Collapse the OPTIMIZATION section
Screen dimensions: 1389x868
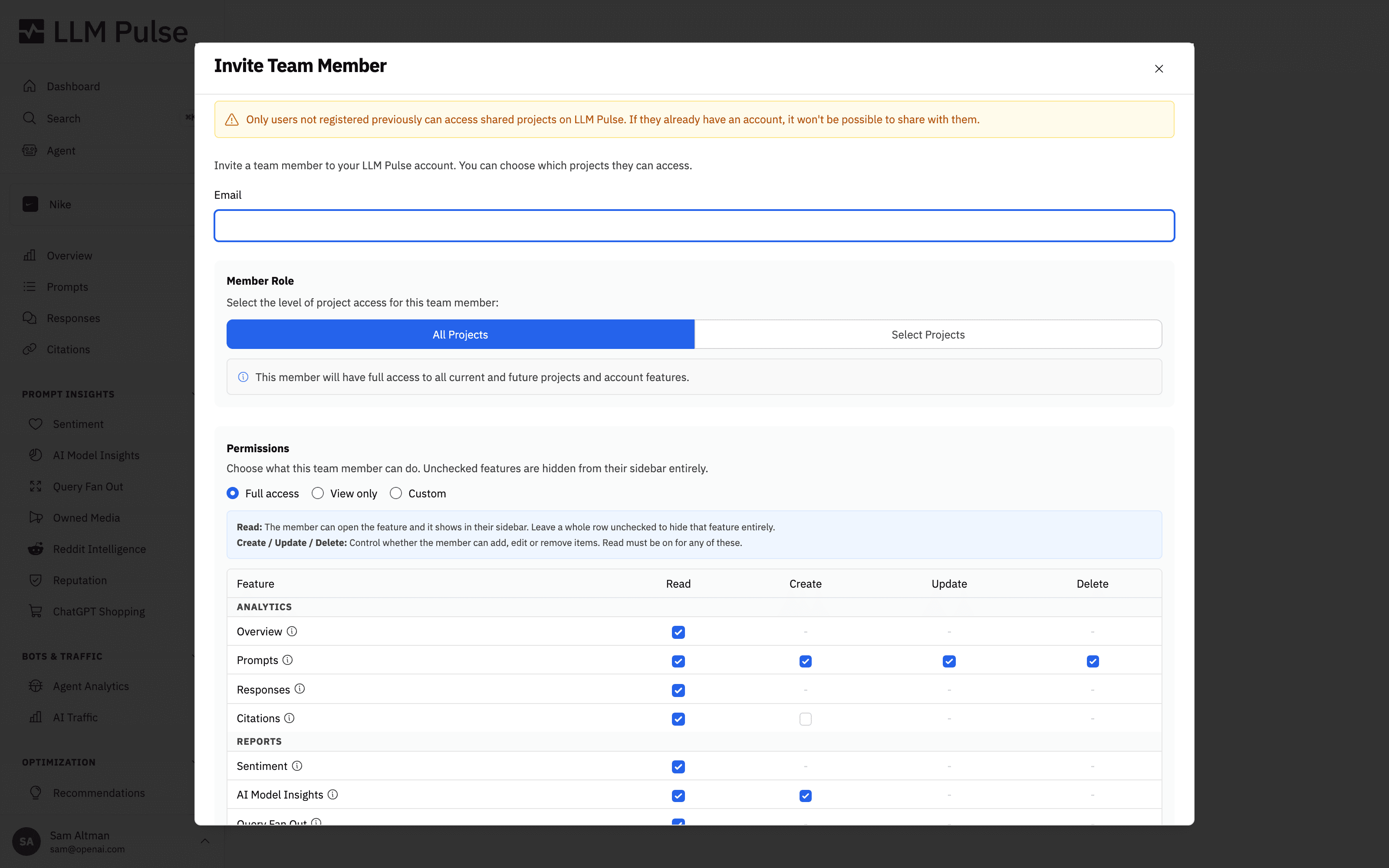tap(109, 762)
